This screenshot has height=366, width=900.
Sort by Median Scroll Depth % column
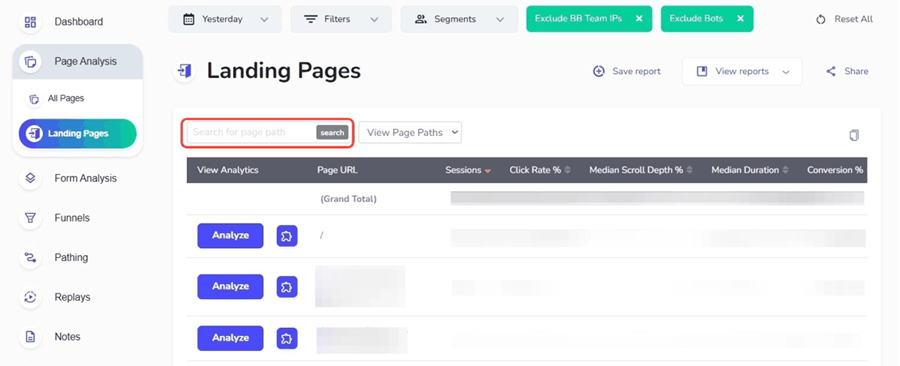point(641,170)
